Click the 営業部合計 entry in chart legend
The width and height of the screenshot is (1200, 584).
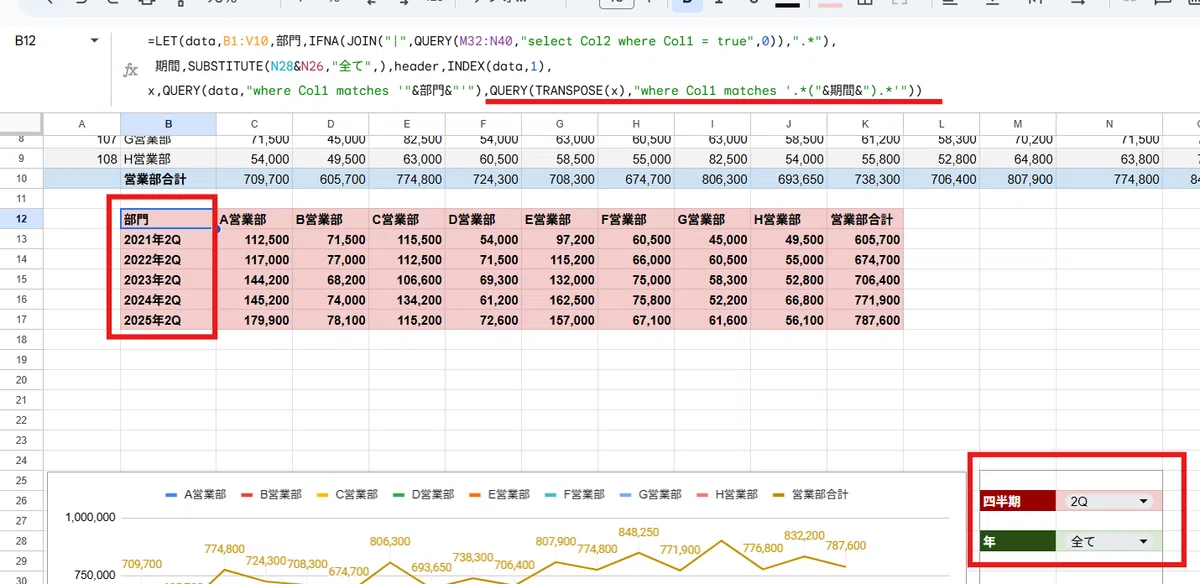pyautogui.click(x=811, y=494)
